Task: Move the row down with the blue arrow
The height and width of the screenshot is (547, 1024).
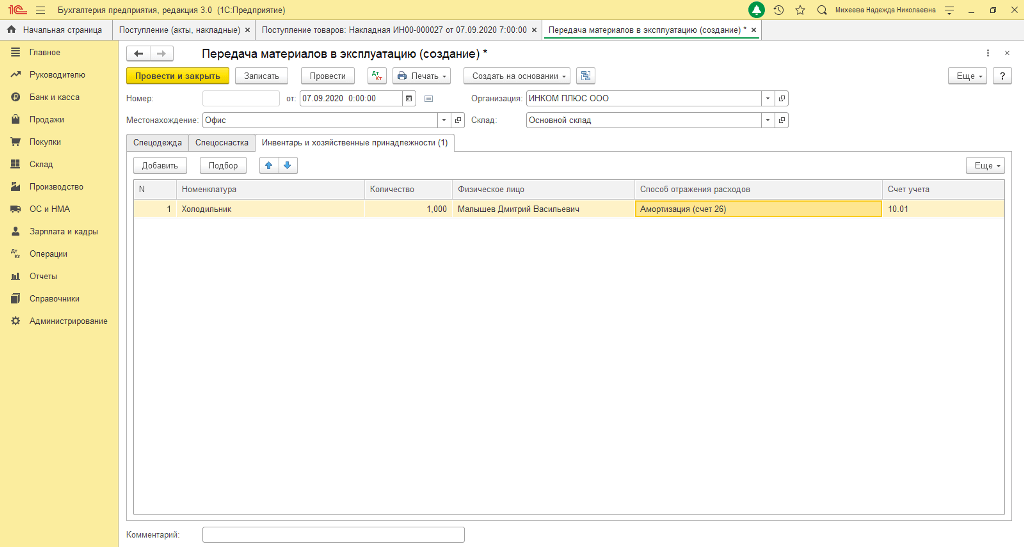Action: tap(288, 165)
